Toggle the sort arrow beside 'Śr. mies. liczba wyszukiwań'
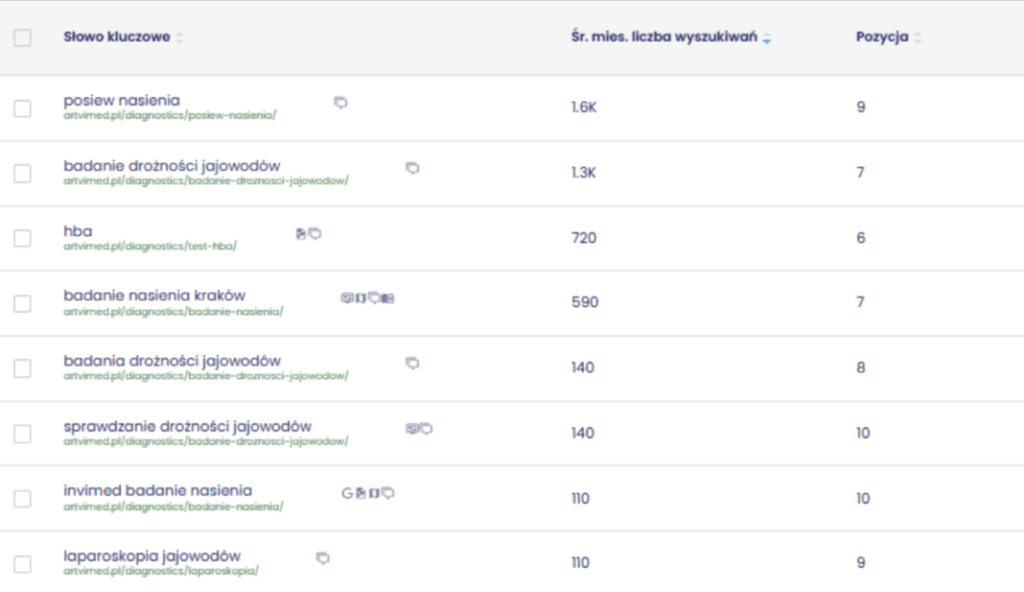 point(767,38)
